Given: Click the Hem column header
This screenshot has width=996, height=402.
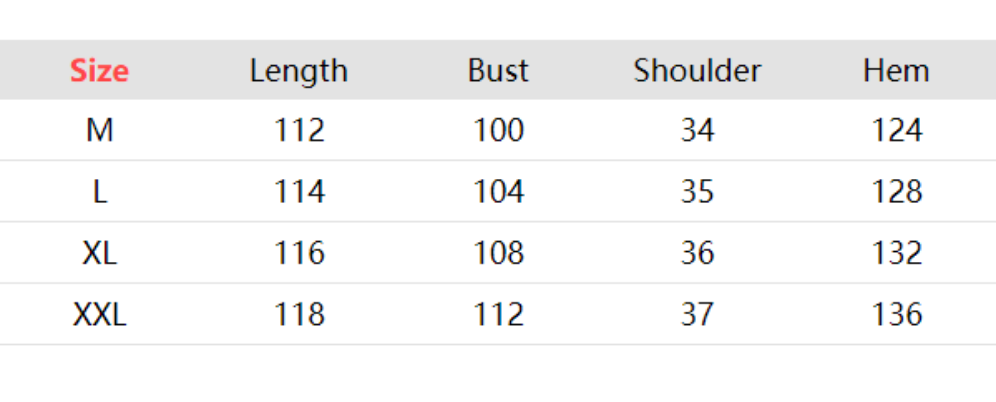Looking at the screenshot, I should coord(896,71).
